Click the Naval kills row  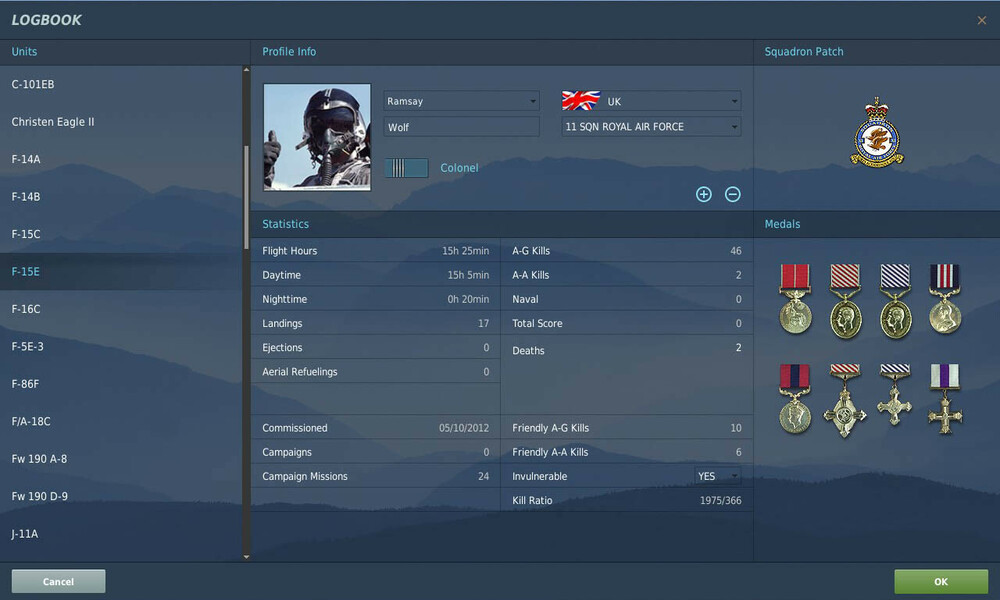pyautogui.click(x=626, y=299)
